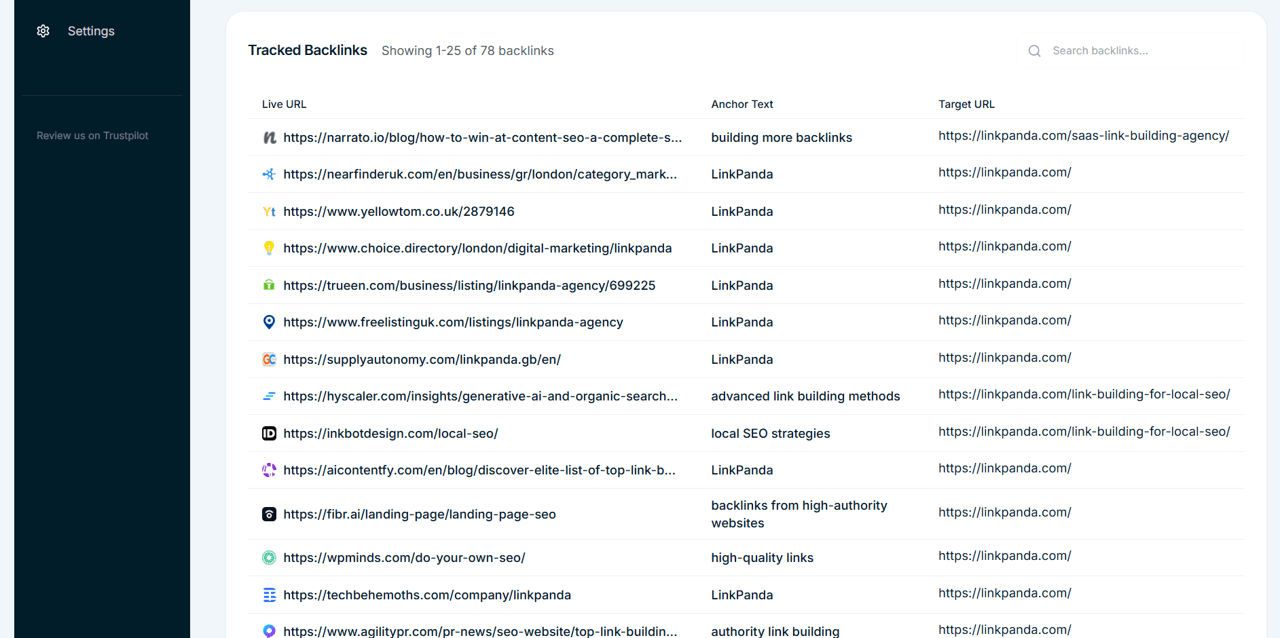The height and width of the screenshot is (638, 1280).
Task: Click the search magnifier icon
Action: [1034, 50]
